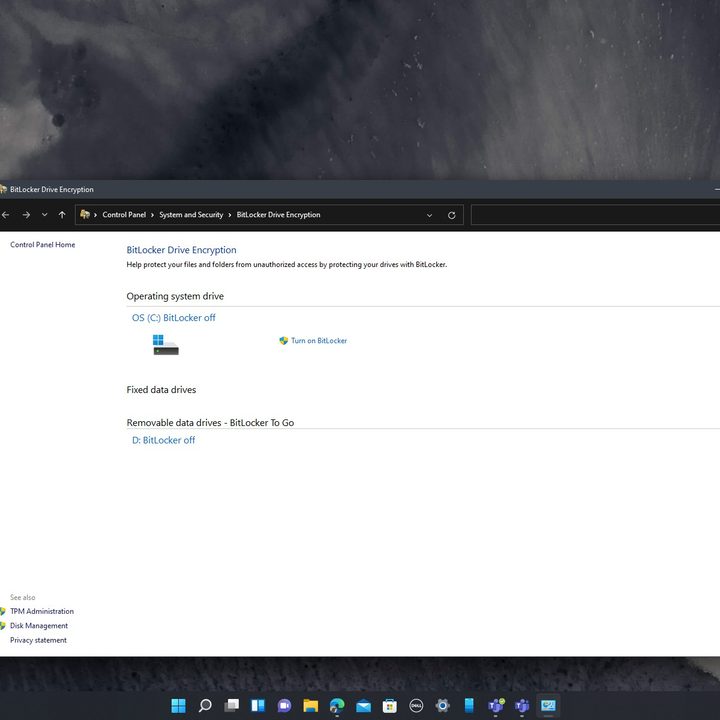
Task: Launch the Dell app
Action: pyautogui.click(x=416, y=705)
